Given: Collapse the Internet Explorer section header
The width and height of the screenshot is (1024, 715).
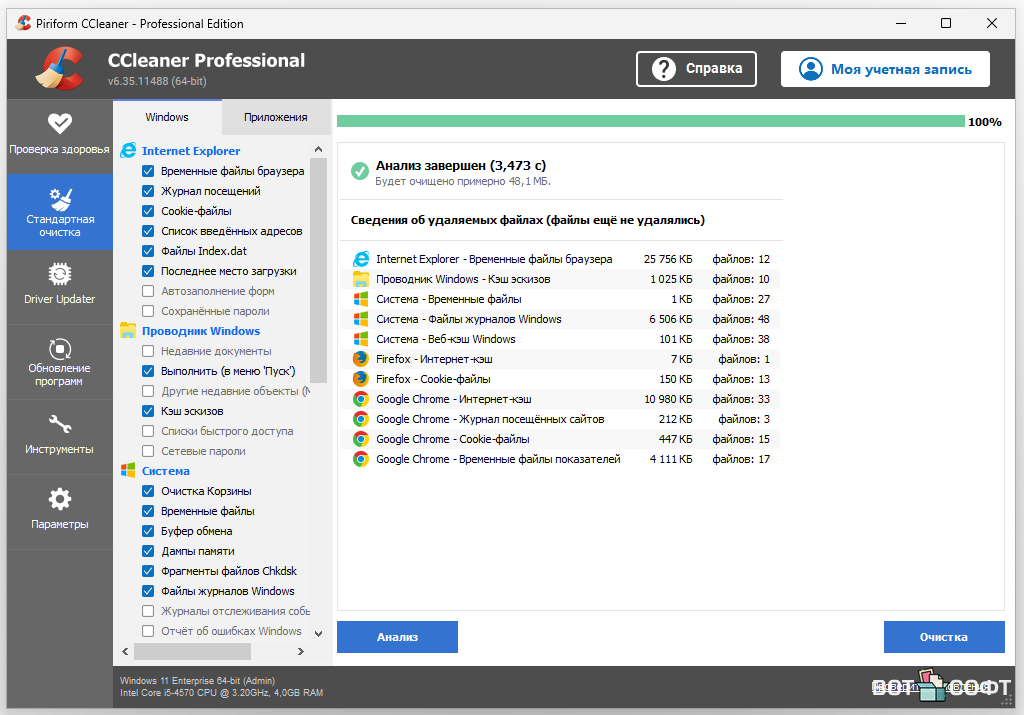Looking at the screenshot, I should 191,151.
